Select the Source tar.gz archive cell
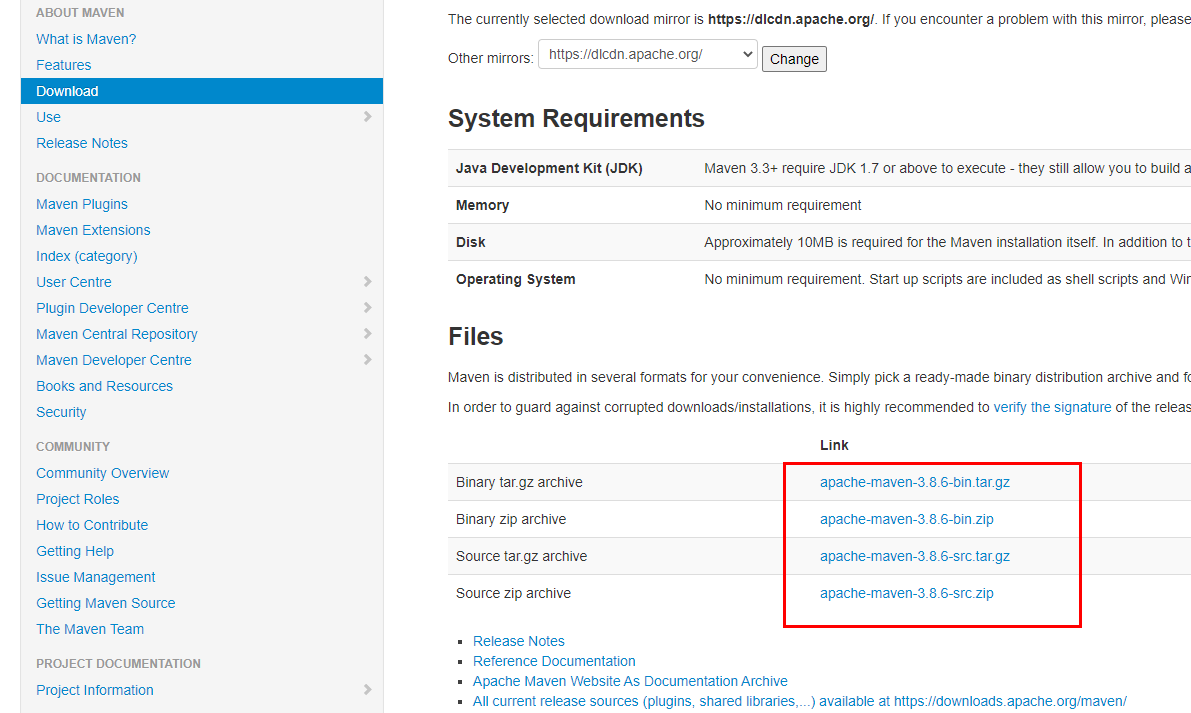This screenshot has width=1191, height=713. pos(521,557)
